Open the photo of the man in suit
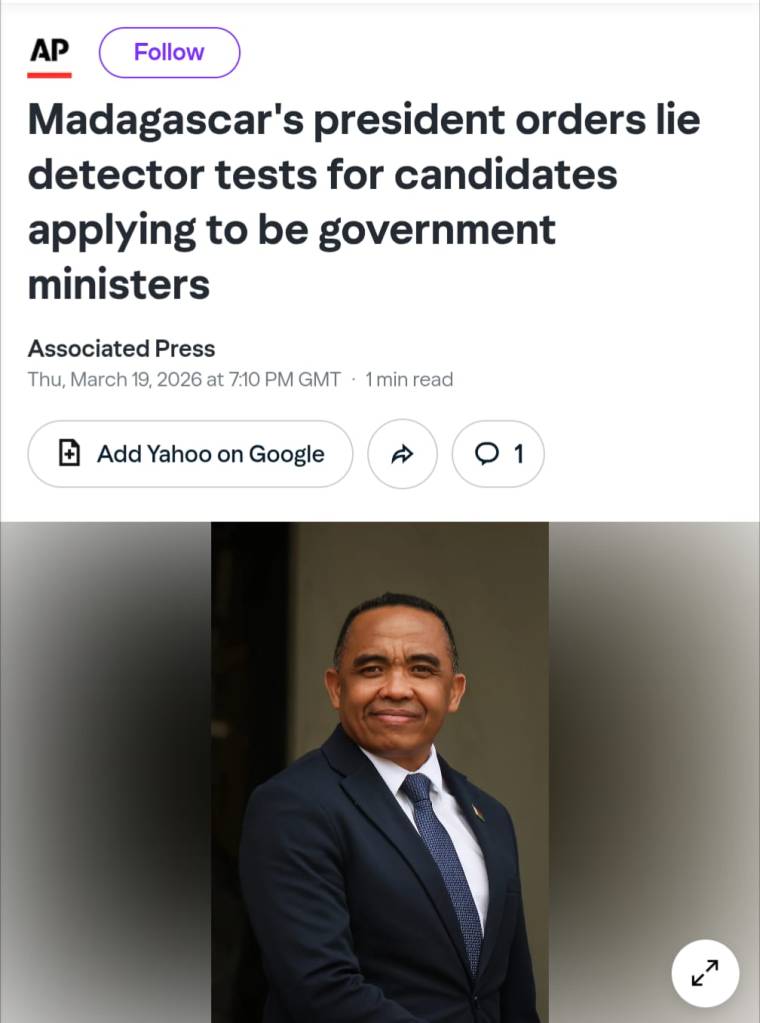The image size is (760, 1023). coord(380,760)
